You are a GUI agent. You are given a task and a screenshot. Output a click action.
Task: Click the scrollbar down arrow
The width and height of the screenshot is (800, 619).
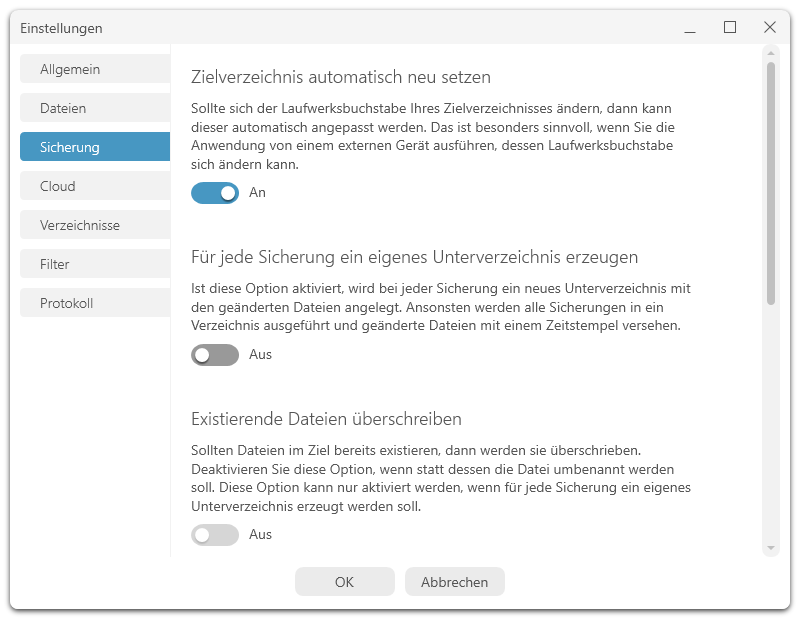[x=771, y=548]
